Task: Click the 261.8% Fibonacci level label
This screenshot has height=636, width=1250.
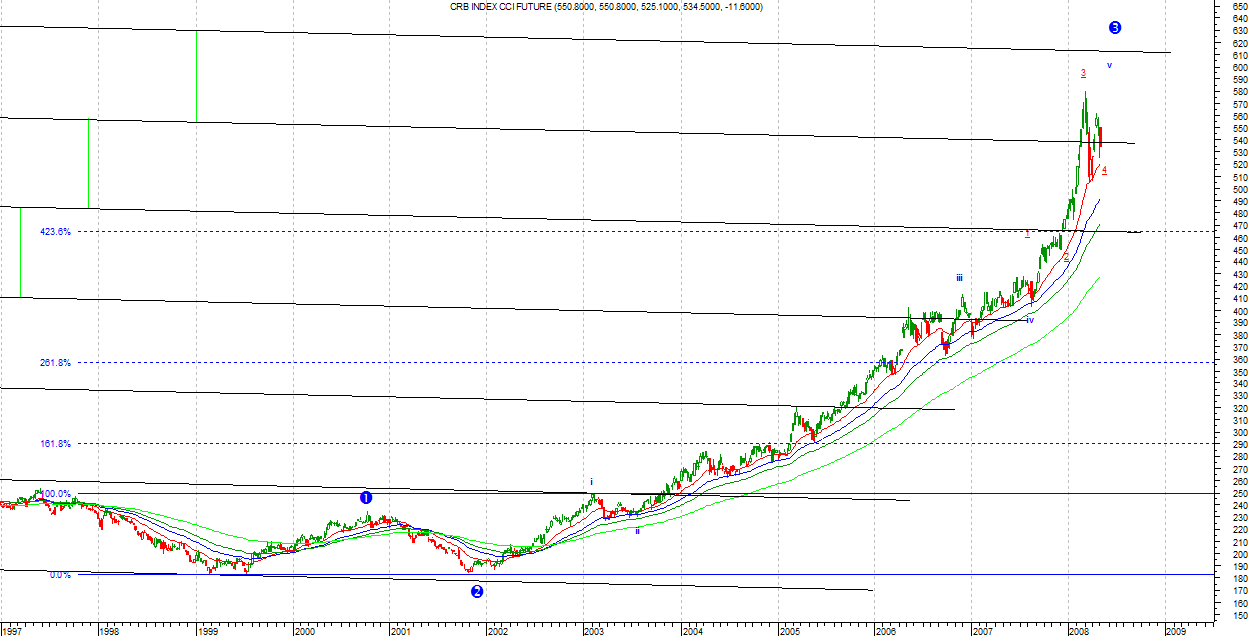Action: (x=55, y=363)
